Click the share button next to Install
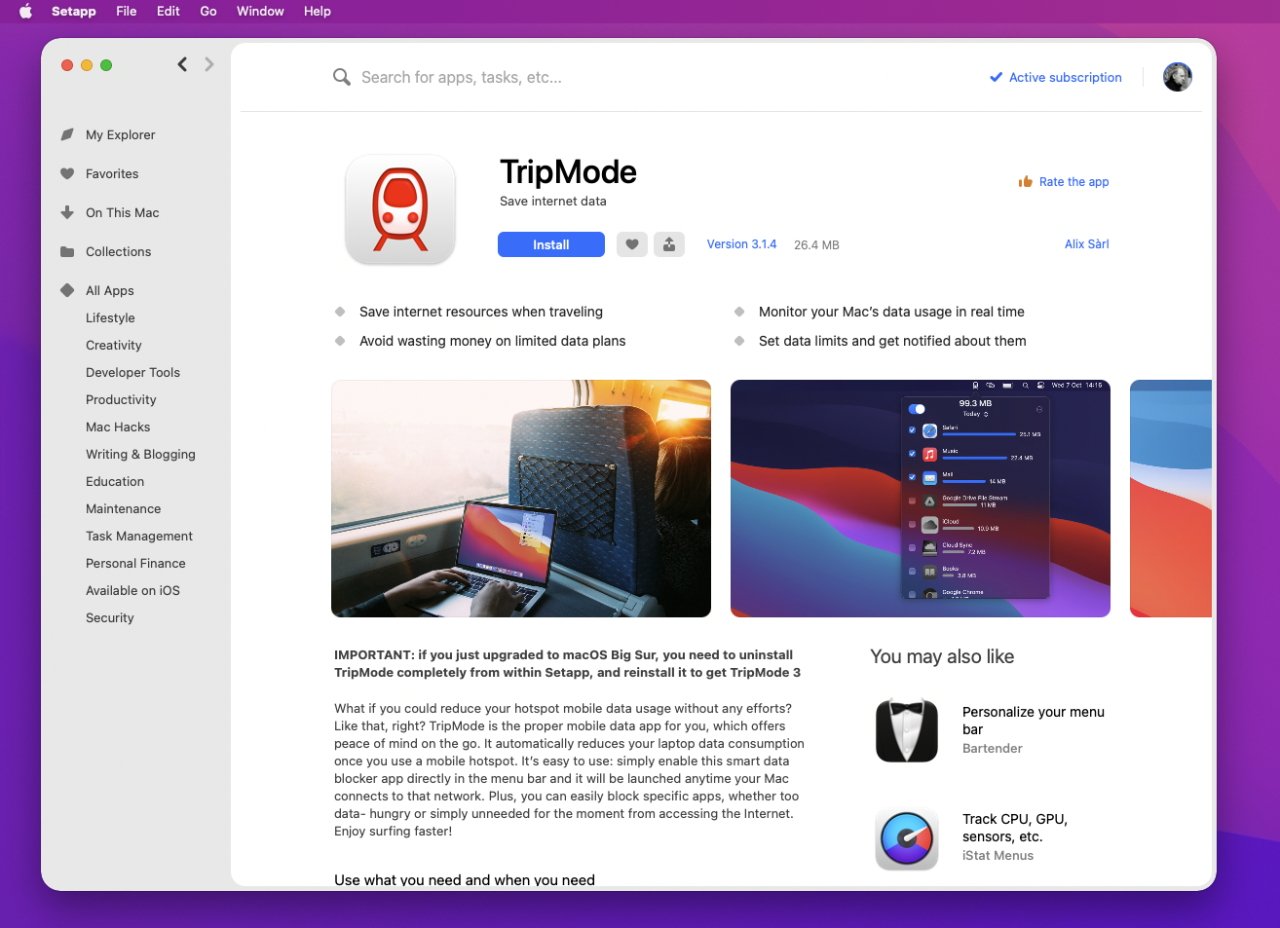Viewport: 1280px width, 928px height. (669, 244)
